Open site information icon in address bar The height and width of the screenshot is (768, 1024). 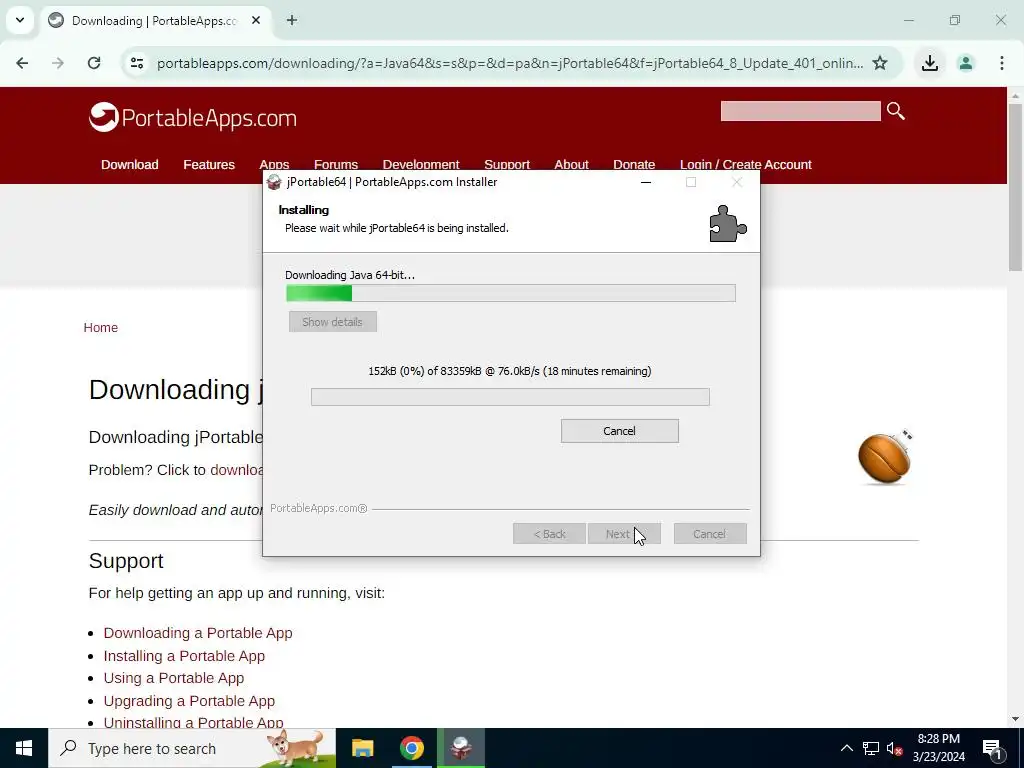(x=137, y=63)
